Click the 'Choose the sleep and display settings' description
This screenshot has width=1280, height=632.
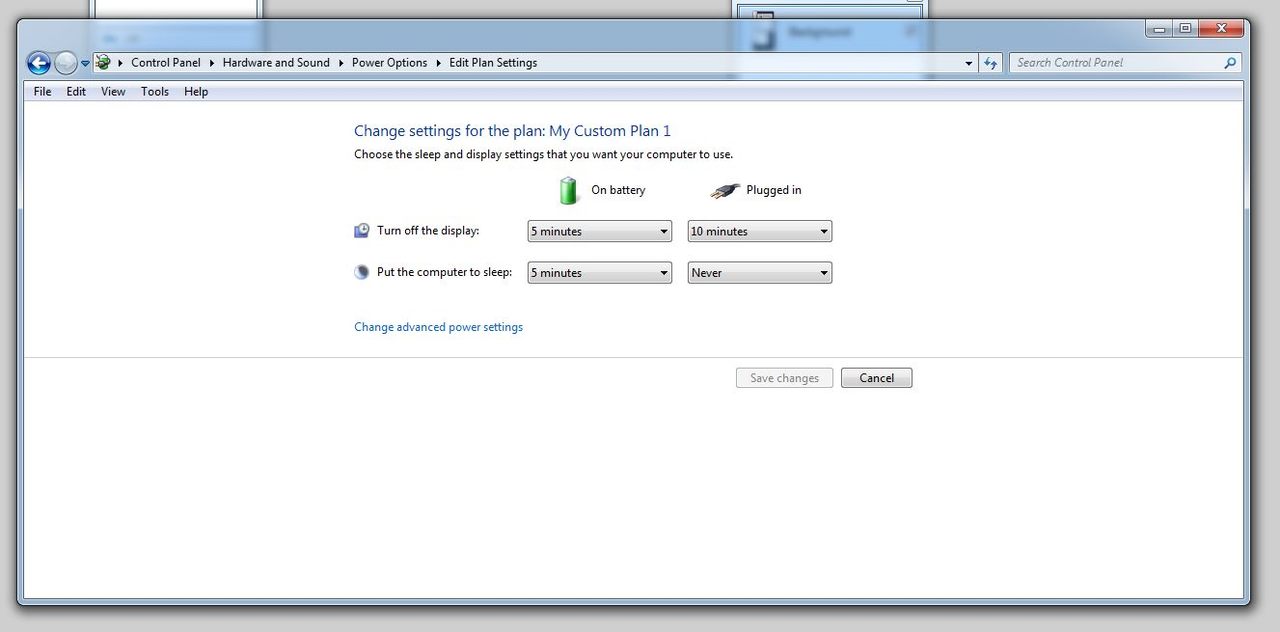(543, 155)
